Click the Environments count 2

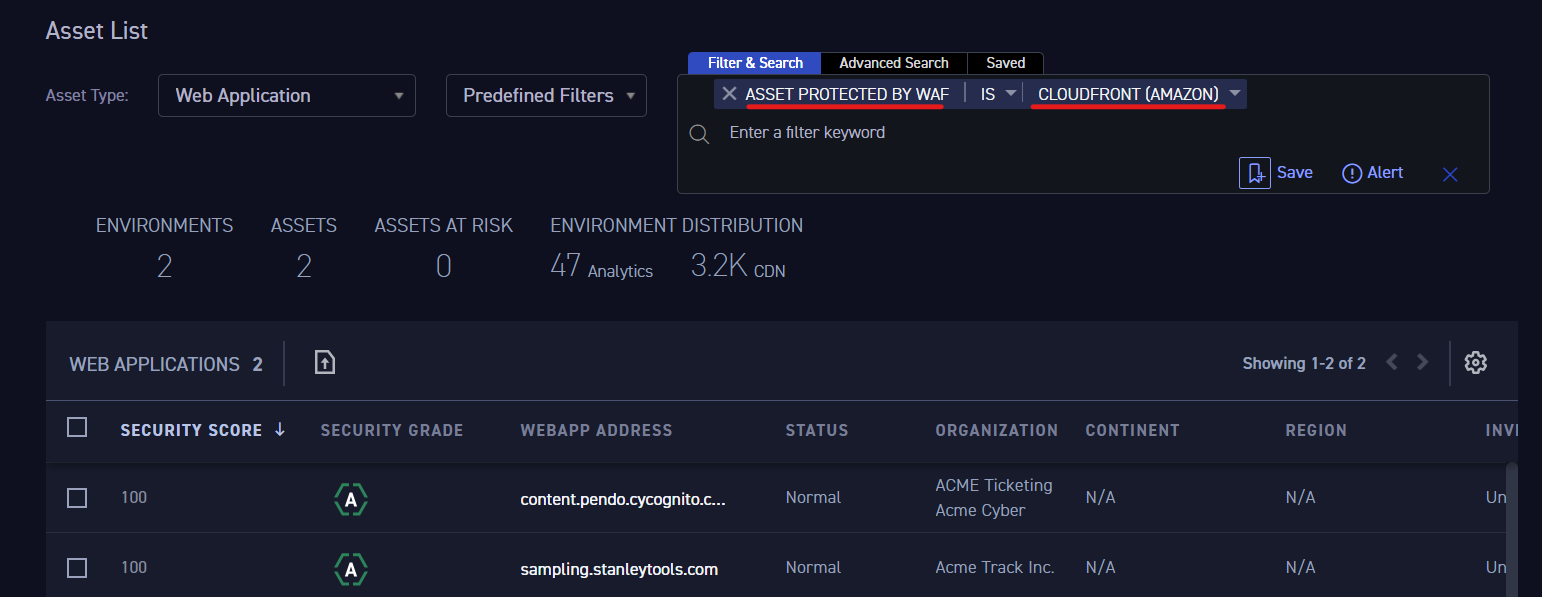point(164,266)
